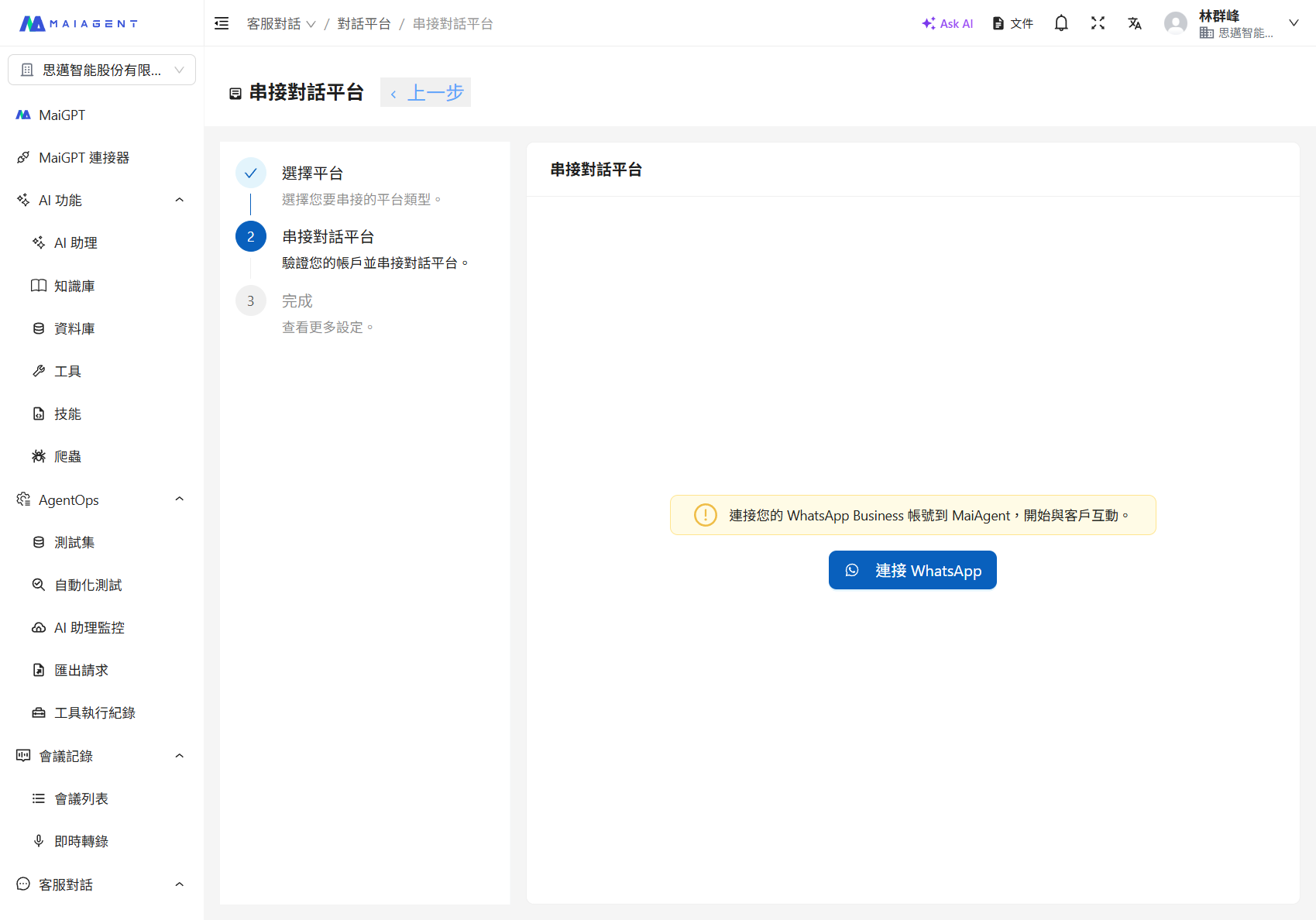This screenshot has width=1316, height=920.
Task: Expand the user account dropdown arrow
Action: (x=1293, y=23)
